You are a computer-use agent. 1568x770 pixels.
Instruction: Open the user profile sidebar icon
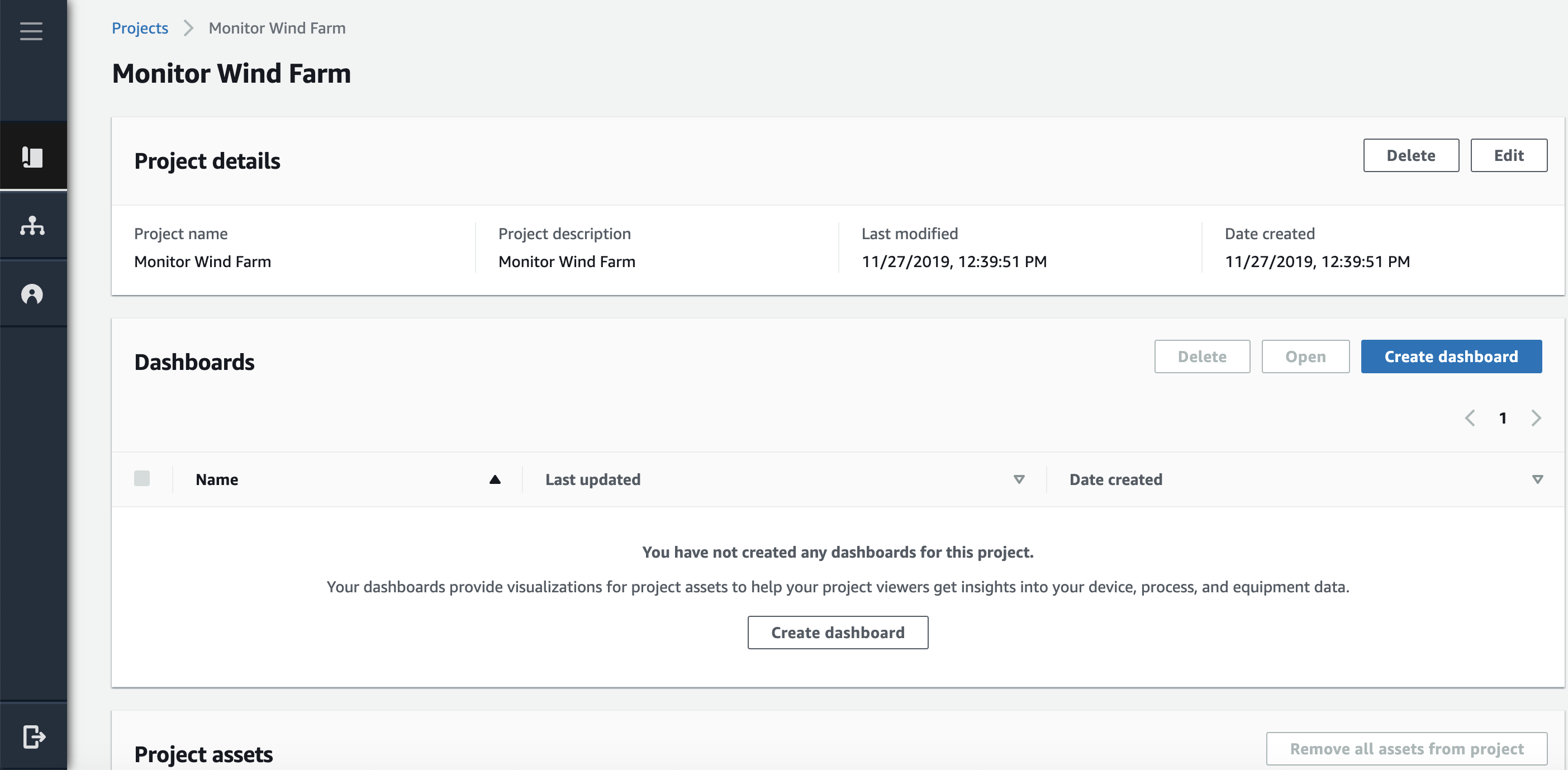[32, 294]
